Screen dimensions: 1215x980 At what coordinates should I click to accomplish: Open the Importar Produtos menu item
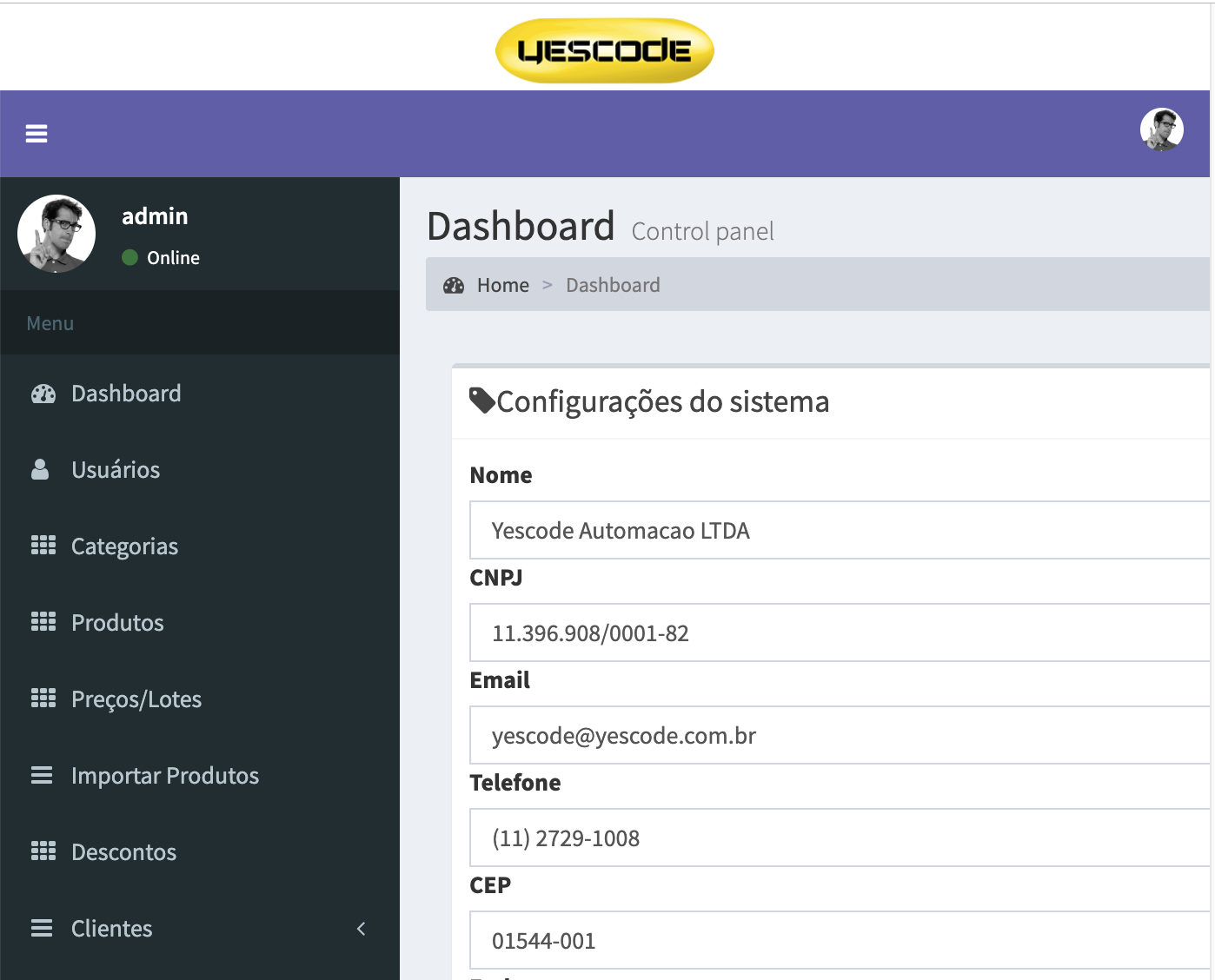tap(165, 776)
